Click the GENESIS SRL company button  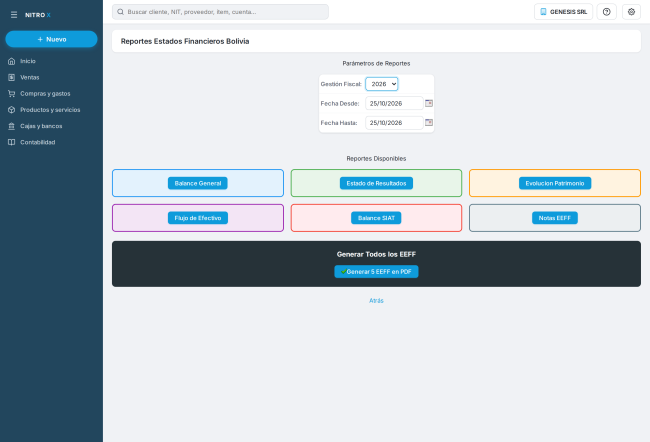pos(564,12)
